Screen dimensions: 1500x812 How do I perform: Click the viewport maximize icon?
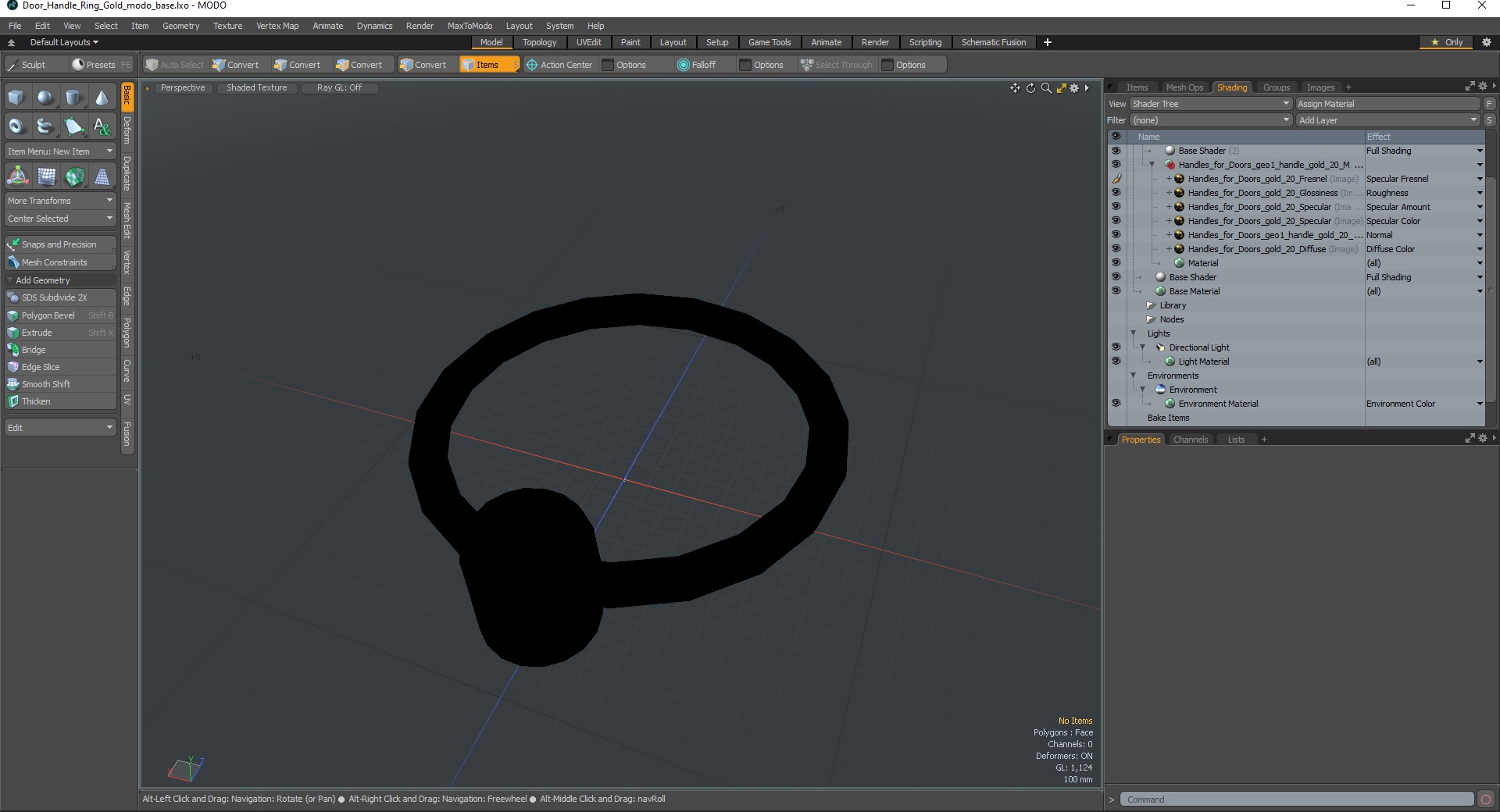(1061, 88)
